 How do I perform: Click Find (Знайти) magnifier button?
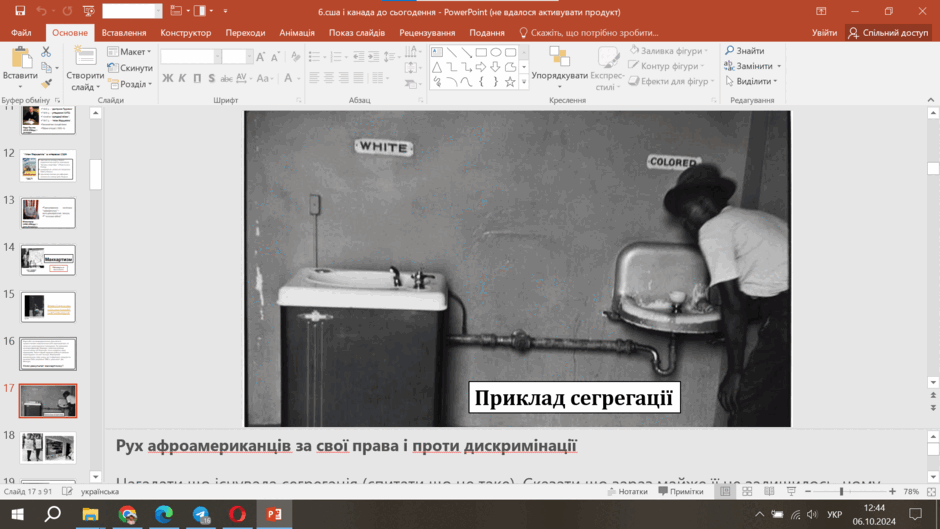coord(745,51)
